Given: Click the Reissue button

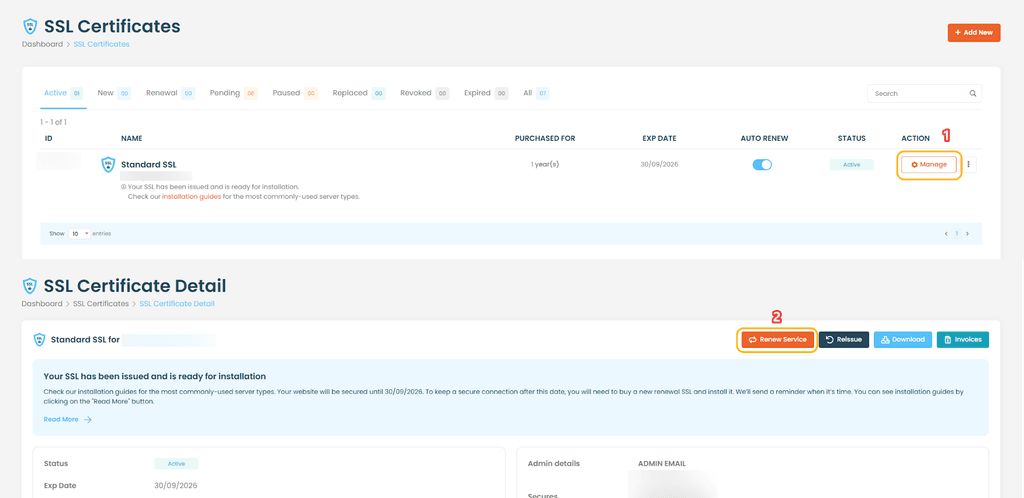Looking at the screenshot, I should pyautogui.click(x=844, y=339).
